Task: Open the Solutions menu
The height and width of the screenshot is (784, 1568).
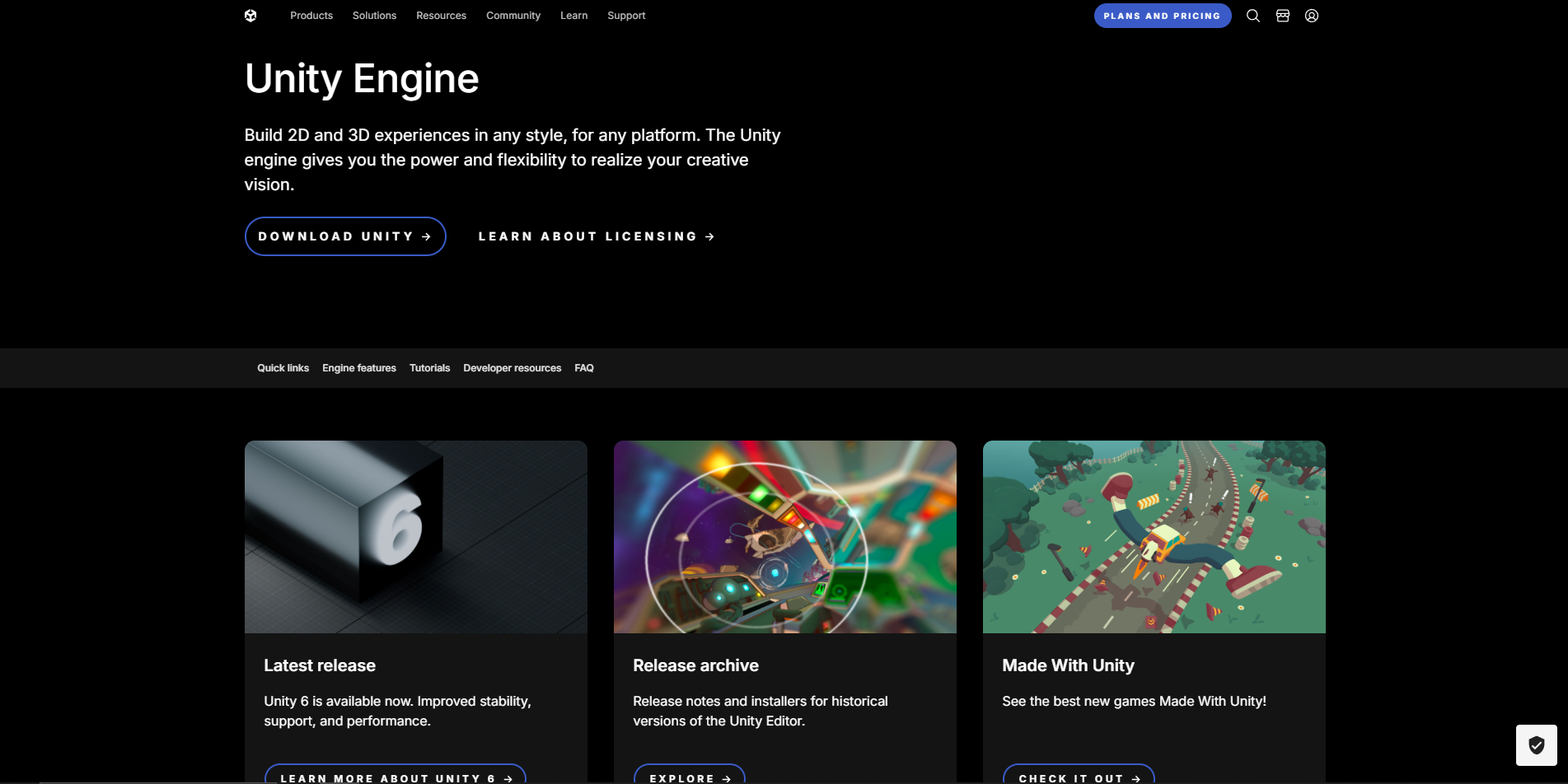Action: pyautogui.click(x=374, y=16)
